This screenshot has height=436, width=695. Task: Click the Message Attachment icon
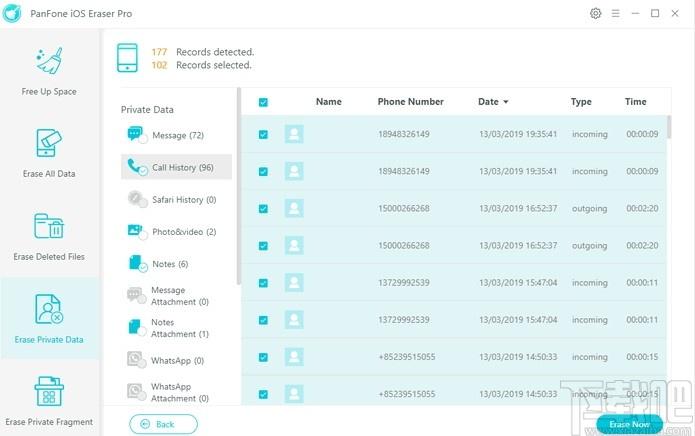[136, 295]
